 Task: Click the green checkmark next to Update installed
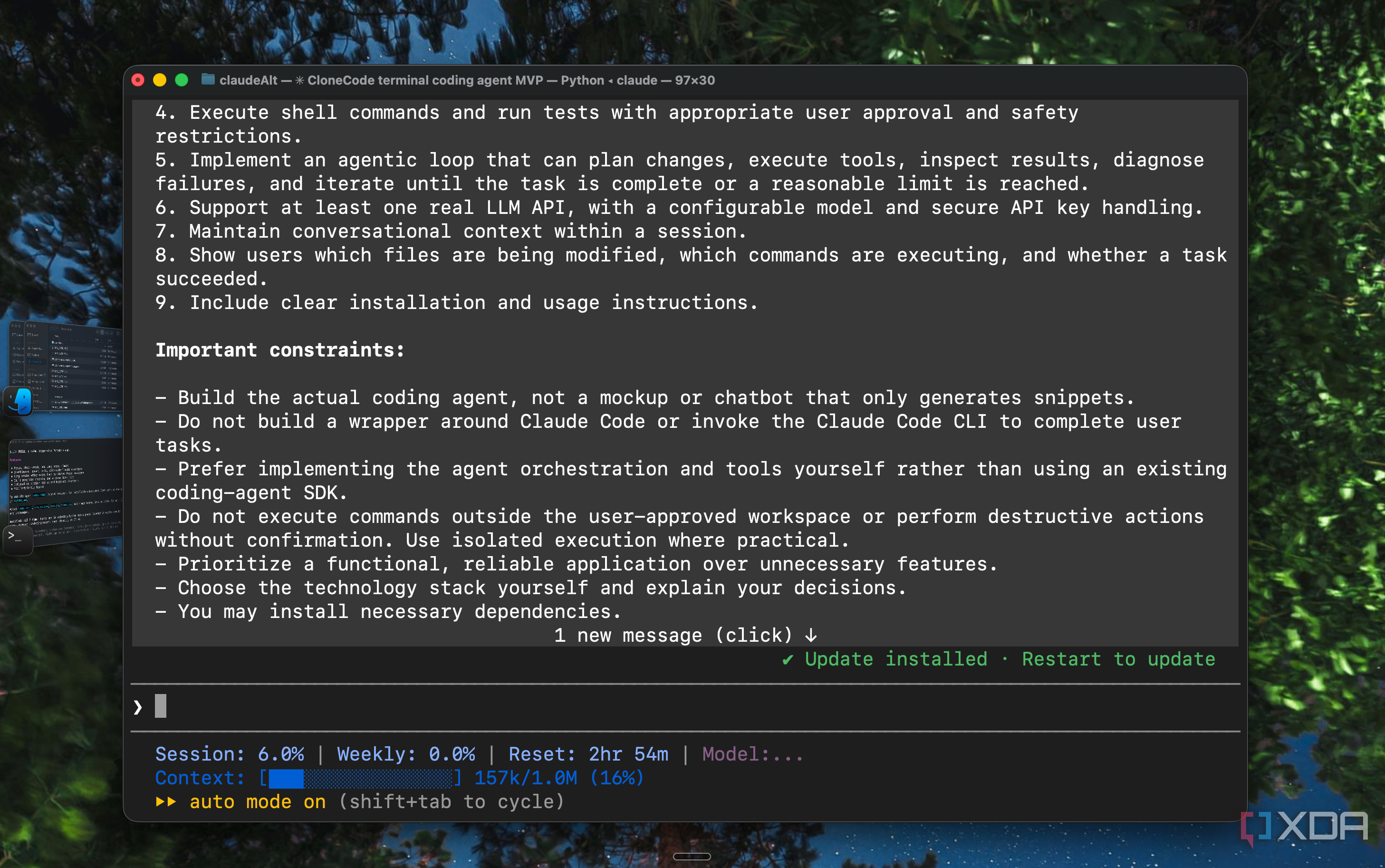pos(788,660)
